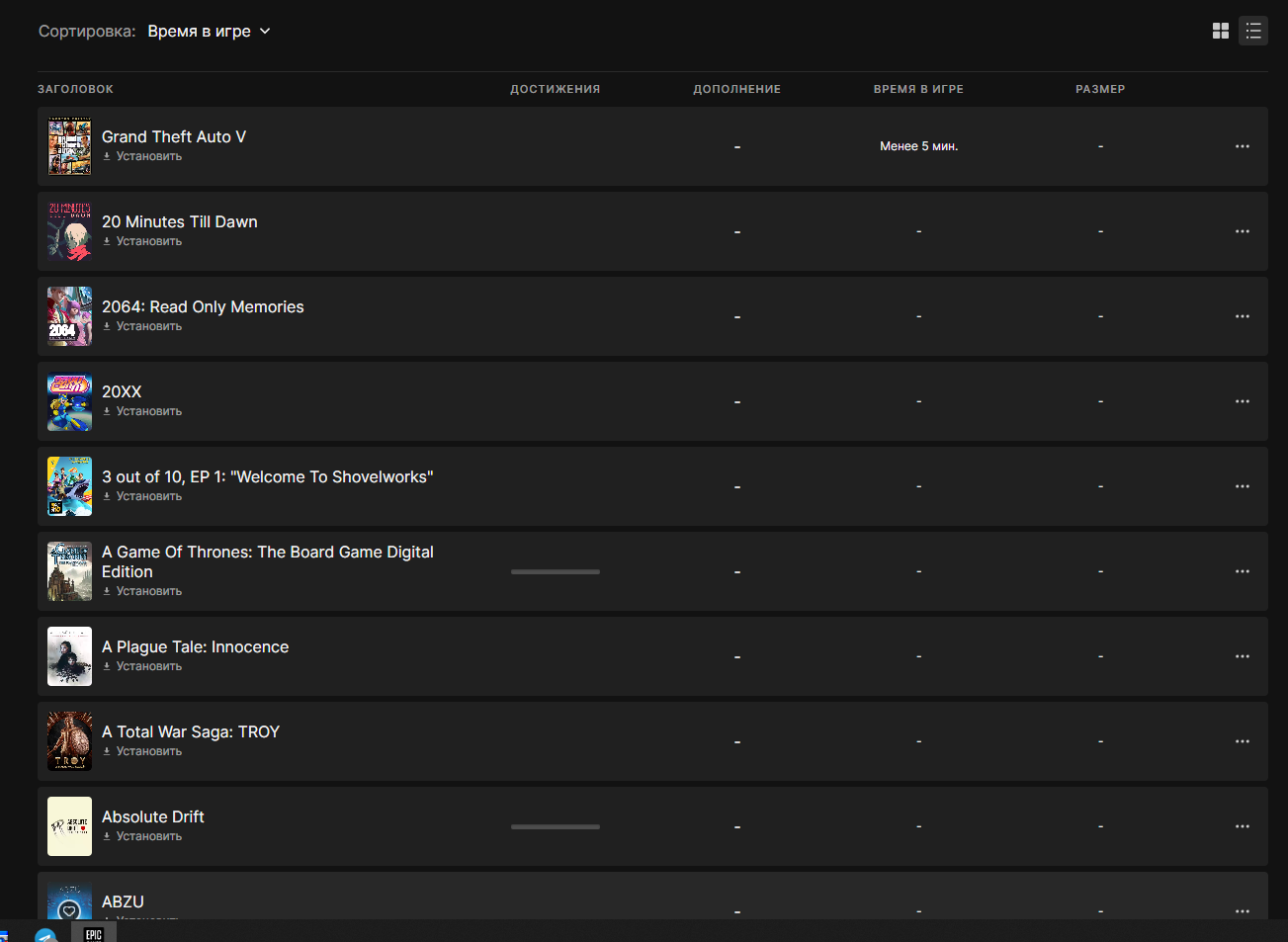
Task: Open A Plague Tale: Innocence options menu
Action: click(x=1243, y=656)
